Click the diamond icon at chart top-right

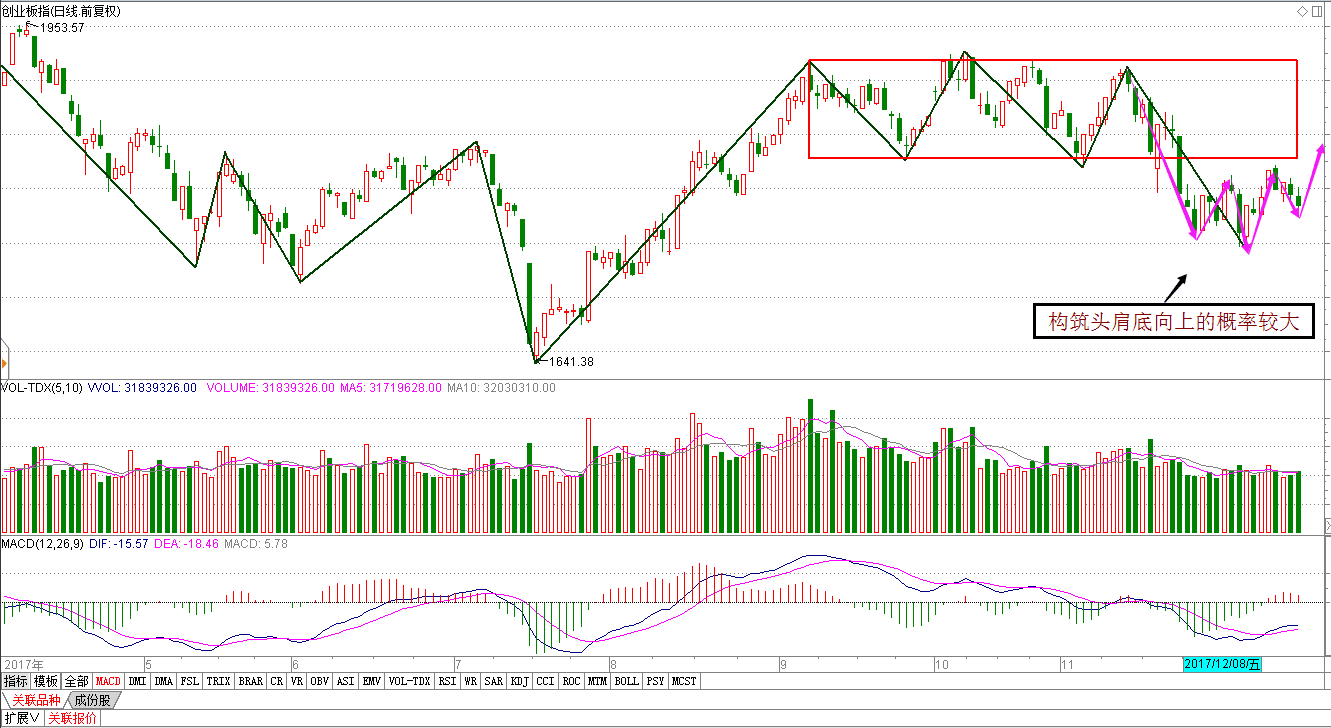click(x=1301, y=11)
